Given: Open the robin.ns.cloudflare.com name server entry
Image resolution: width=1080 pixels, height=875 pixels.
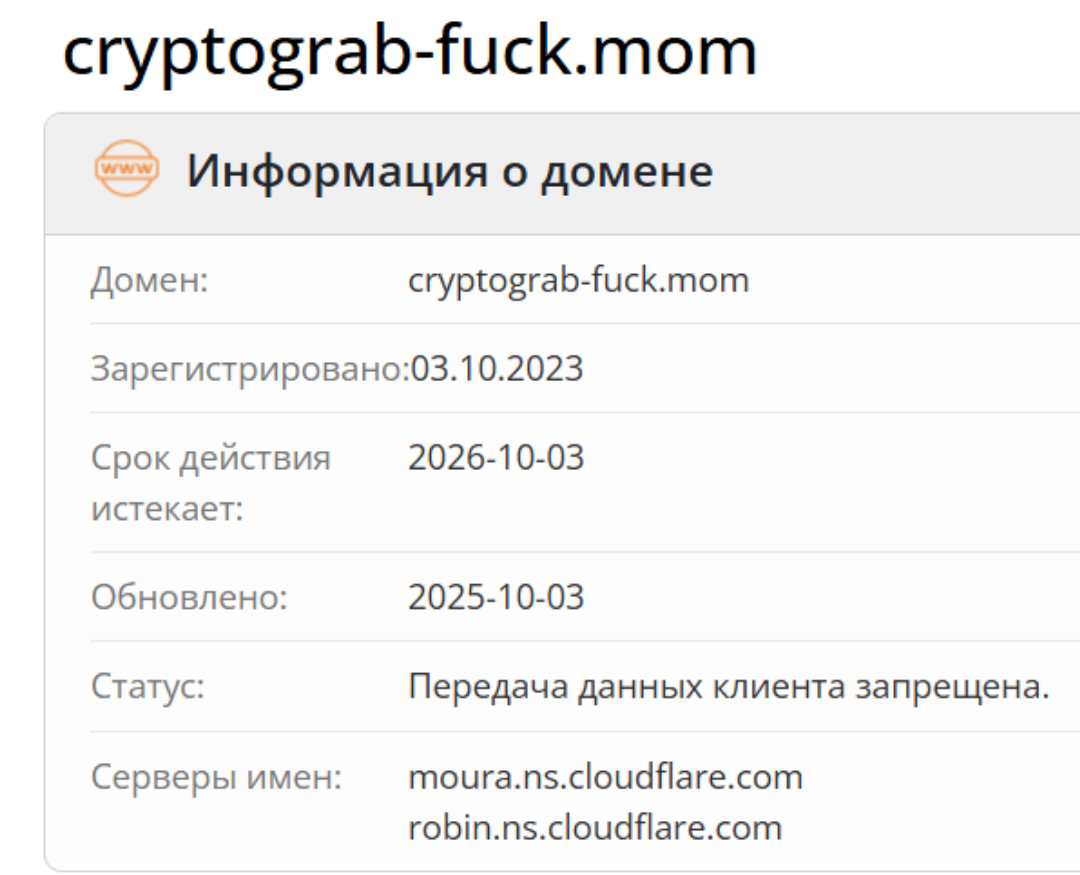Looking at the screenshot, I should point(595,828).
